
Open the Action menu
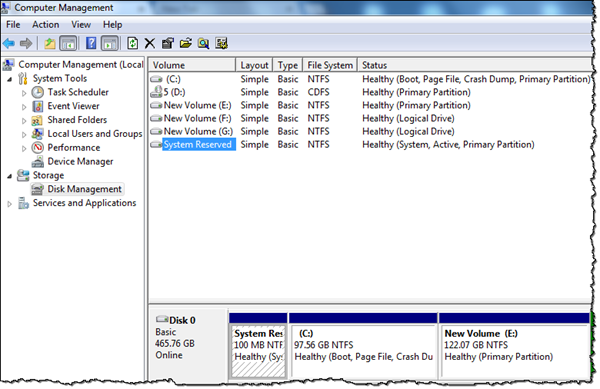point(46,24)
